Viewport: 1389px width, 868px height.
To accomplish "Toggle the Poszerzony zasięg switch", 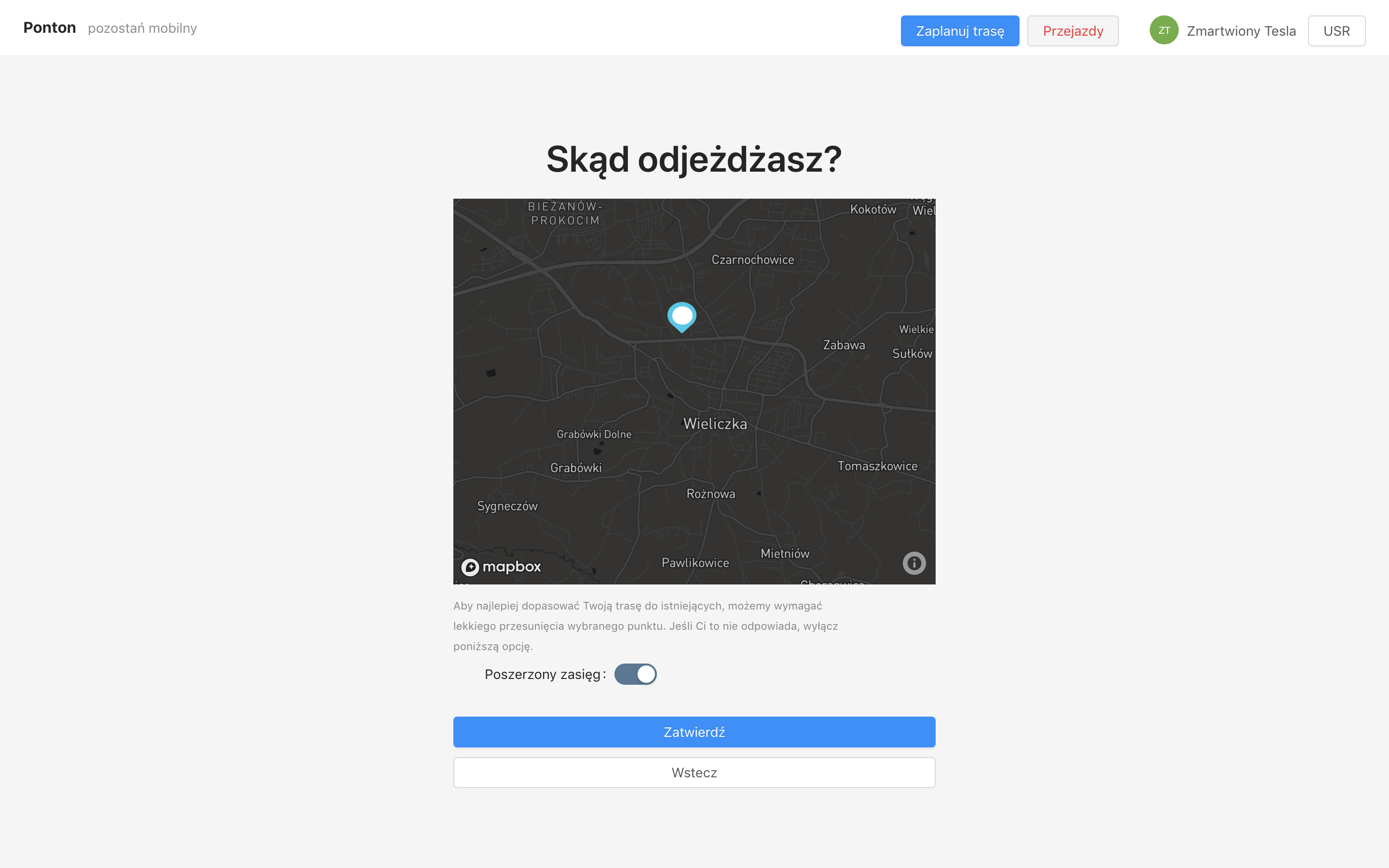I will (635, 674).
